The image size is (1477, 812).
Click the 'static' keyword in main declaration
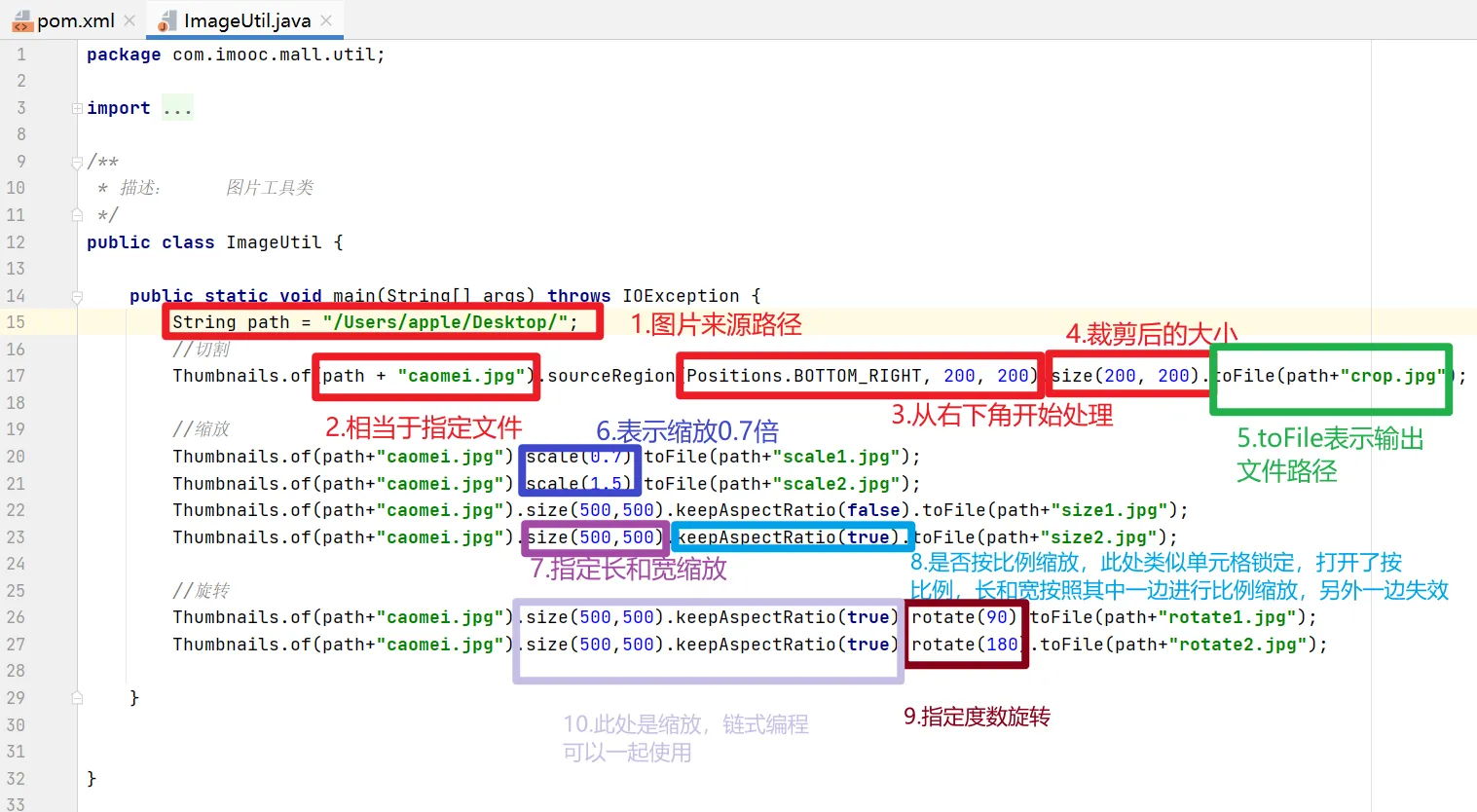point(237,296)
